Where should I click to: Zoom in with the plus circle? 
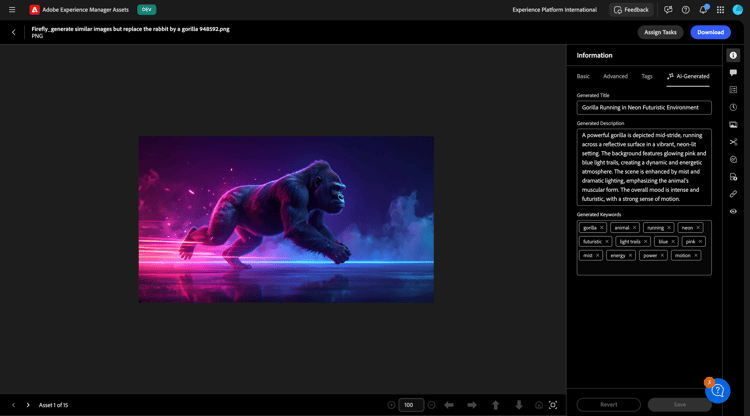[x=391, y=405]
